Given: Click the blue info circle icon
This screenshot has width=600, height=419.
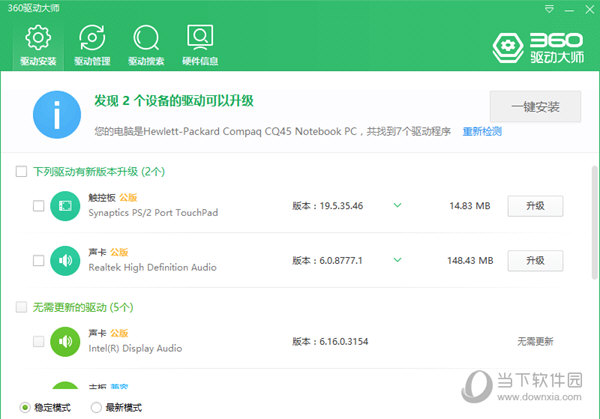Looking at the screenshot, I should pos(57,114).
